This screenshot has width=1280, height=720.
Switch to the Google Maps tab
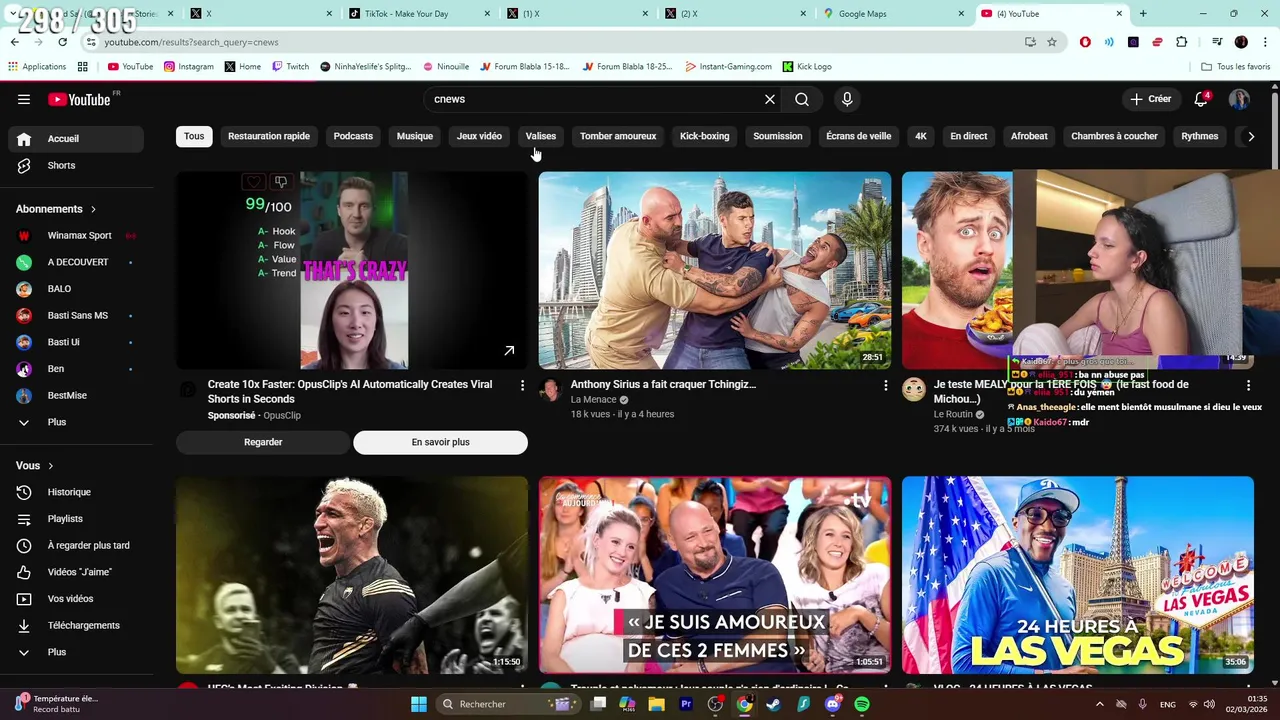pyautogui.click(x=893, y=14)
